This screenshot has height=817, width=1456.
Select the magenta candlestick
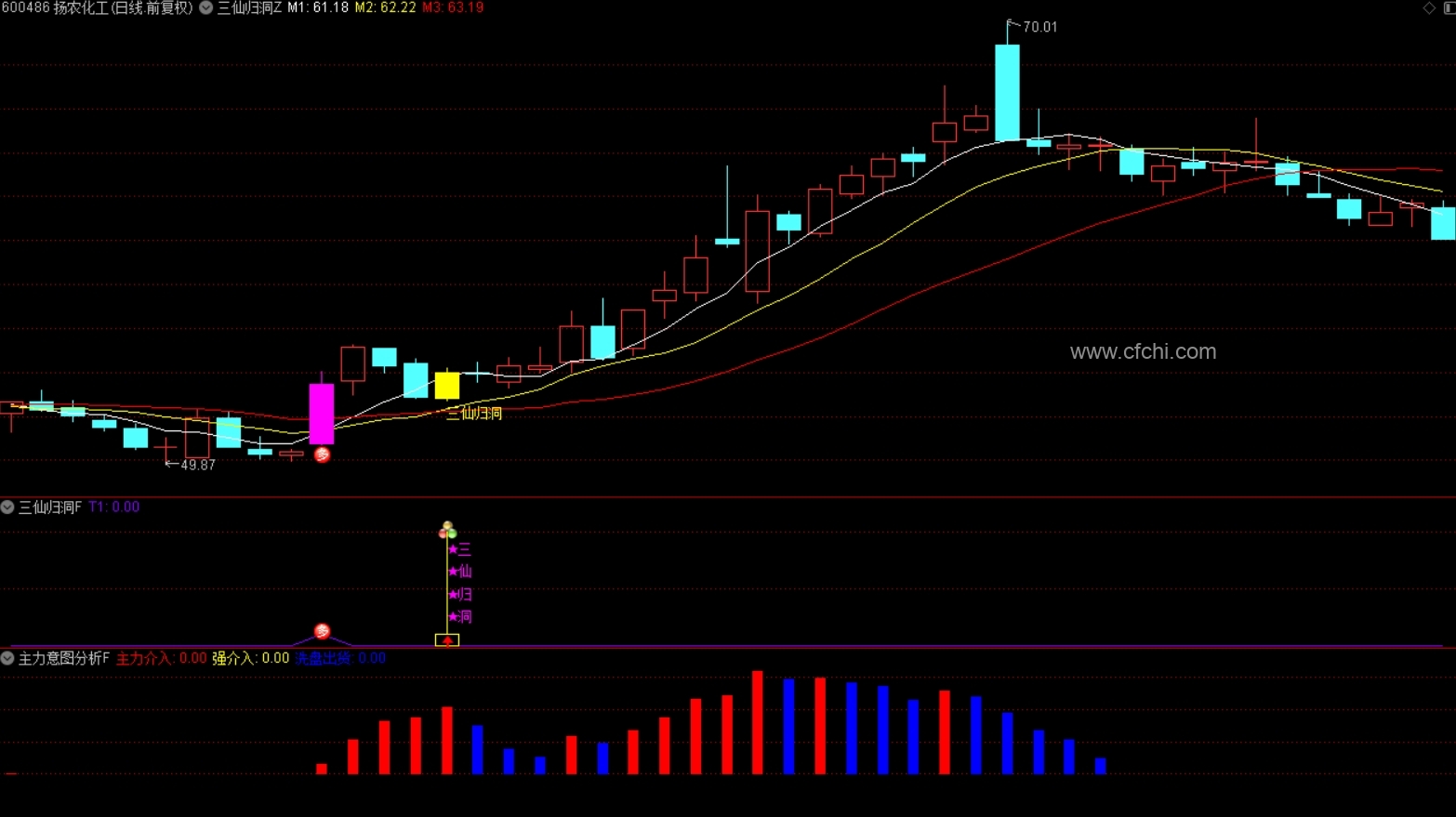322,414
